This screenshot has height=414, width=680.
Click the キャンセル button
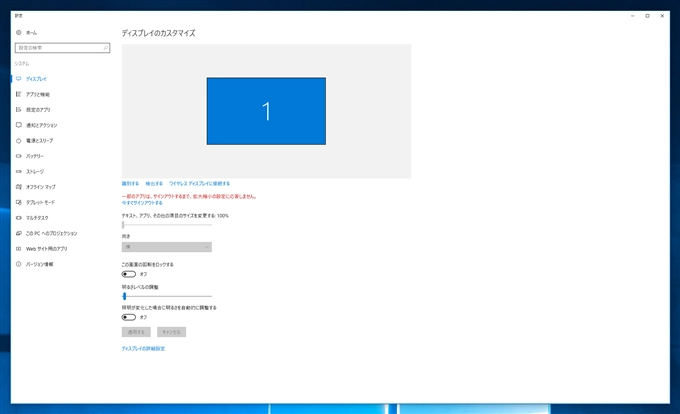pyautogui.click(x=171, y=332)
